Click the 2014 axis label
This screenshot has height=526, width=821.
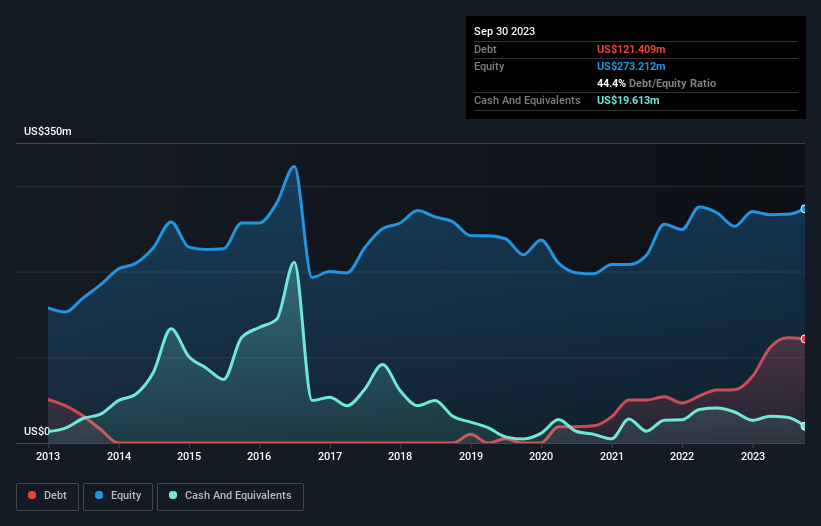pos(119,456)
